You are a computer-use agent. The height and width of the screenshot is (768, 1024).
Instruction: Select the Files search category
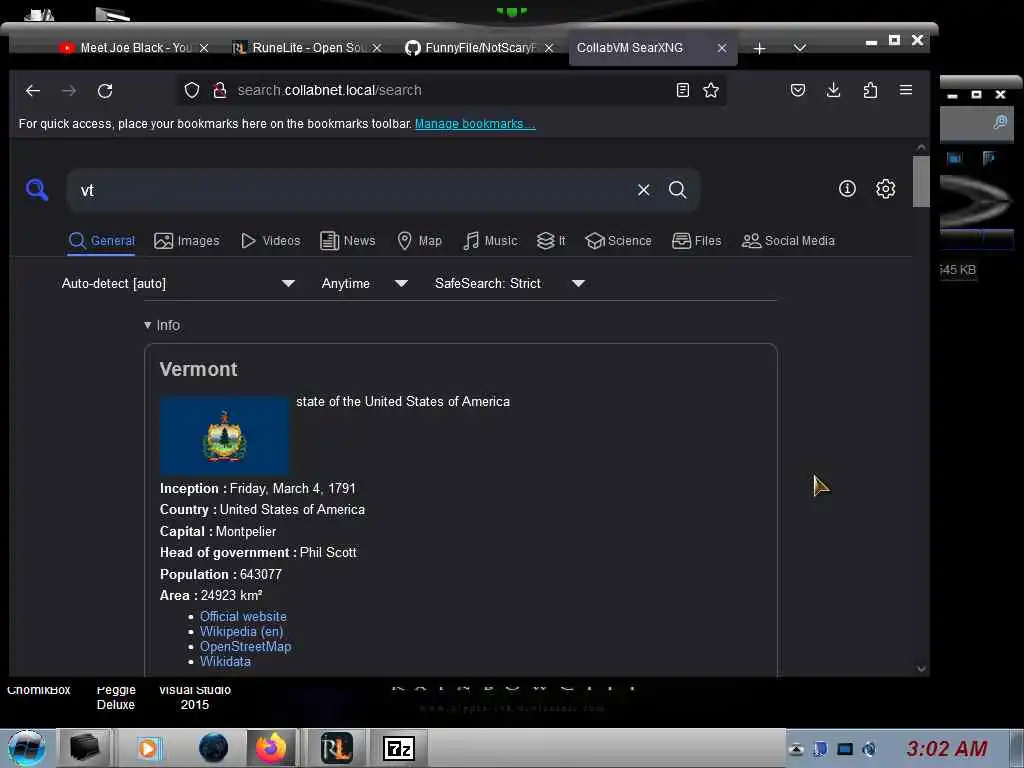point(697,241)
